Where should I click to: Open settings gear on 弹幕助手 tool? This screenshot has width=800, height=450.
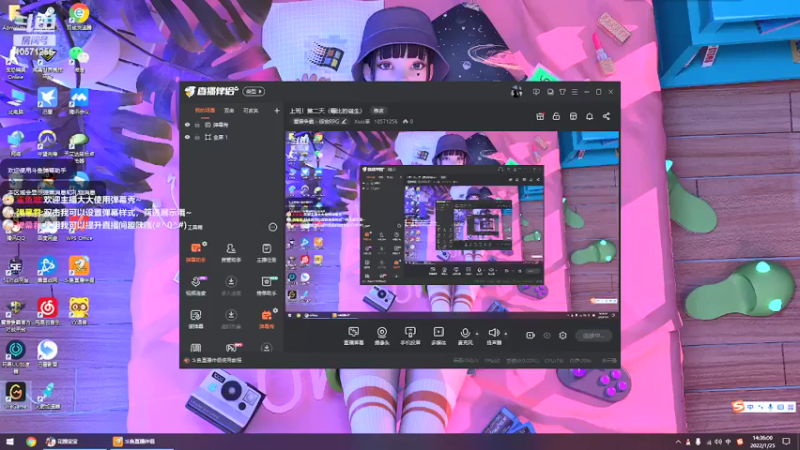point(205,244)
